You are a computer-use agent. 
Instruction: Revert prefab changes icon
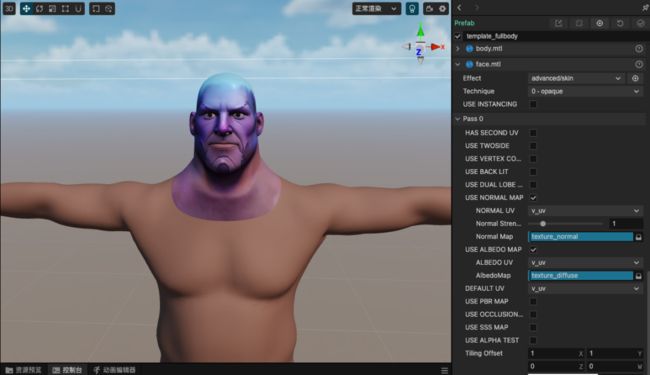tap(620, 23)
